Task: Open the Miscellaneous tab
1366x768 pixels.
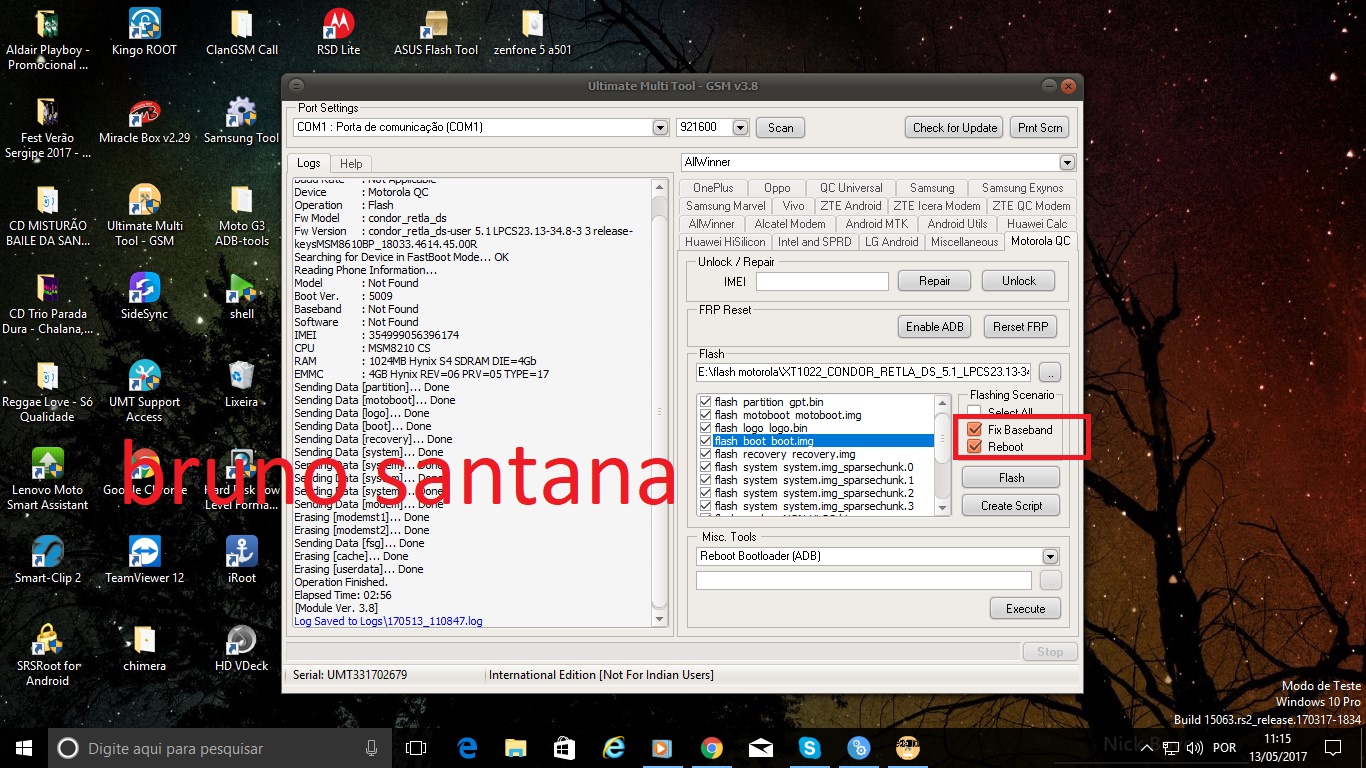Action: (x=964, y=242)
